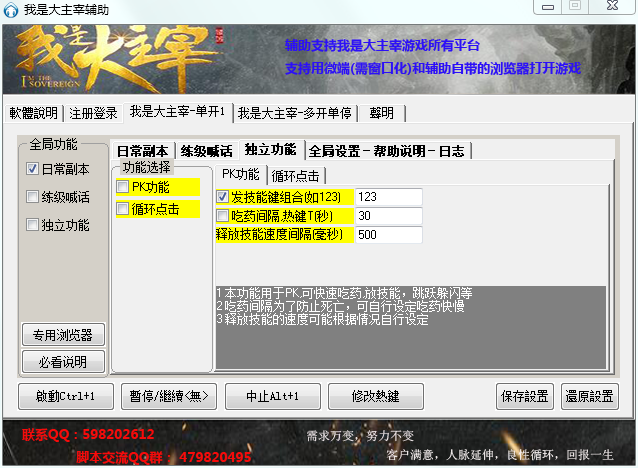Click the skill key combination field showing 123
Screen dimensions: 638x468
[x=388, y=196]
